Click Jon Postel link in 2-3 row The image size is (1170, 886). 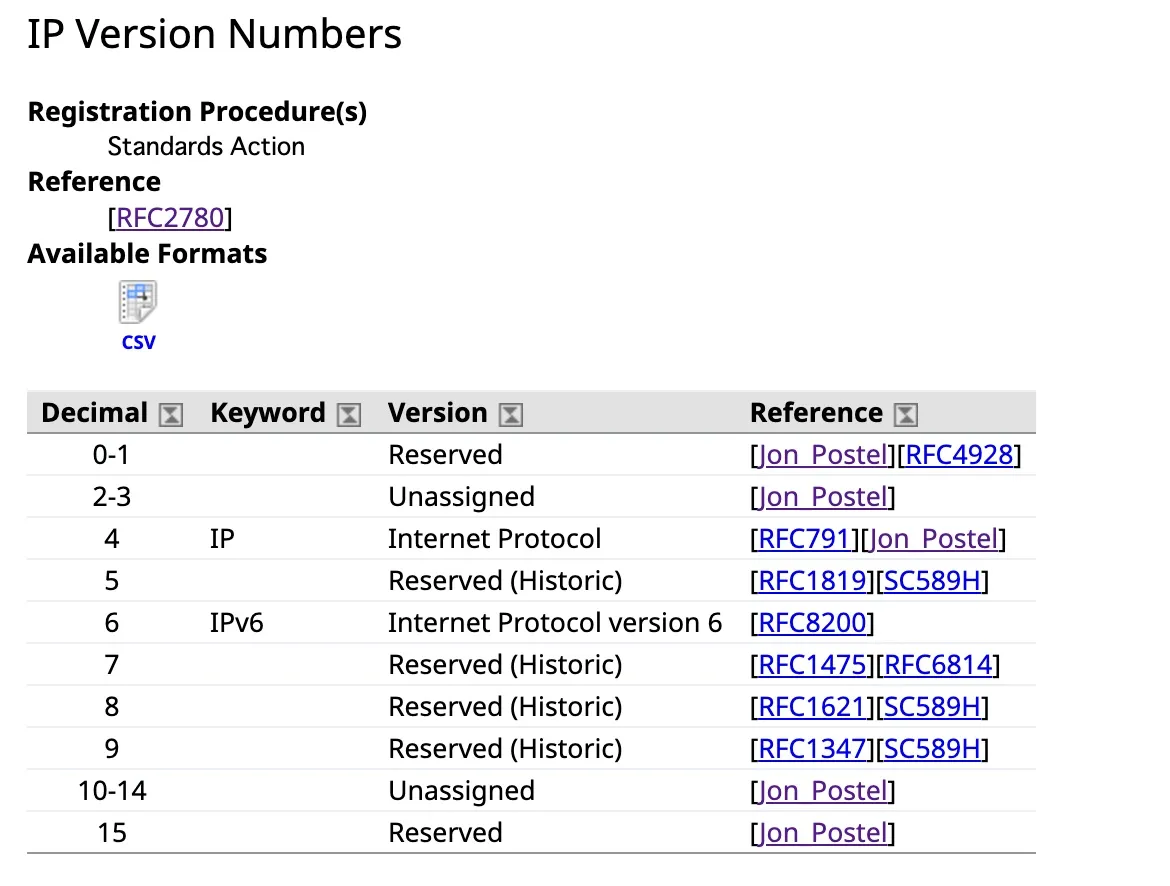click(x=822, y=498)
